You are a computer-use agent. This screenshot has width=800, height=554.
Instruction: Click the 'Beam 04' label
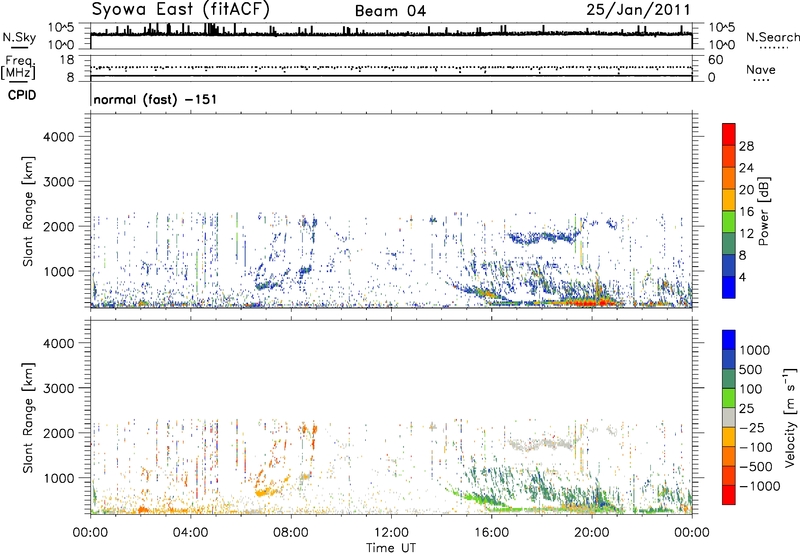coord(390,11)
